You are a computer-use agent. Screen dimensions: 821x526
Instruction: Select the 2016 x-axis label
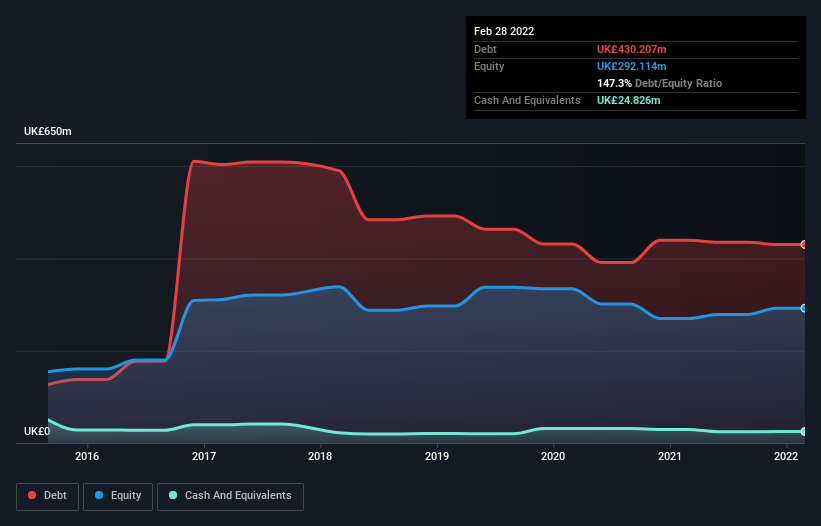click(87, 456)
